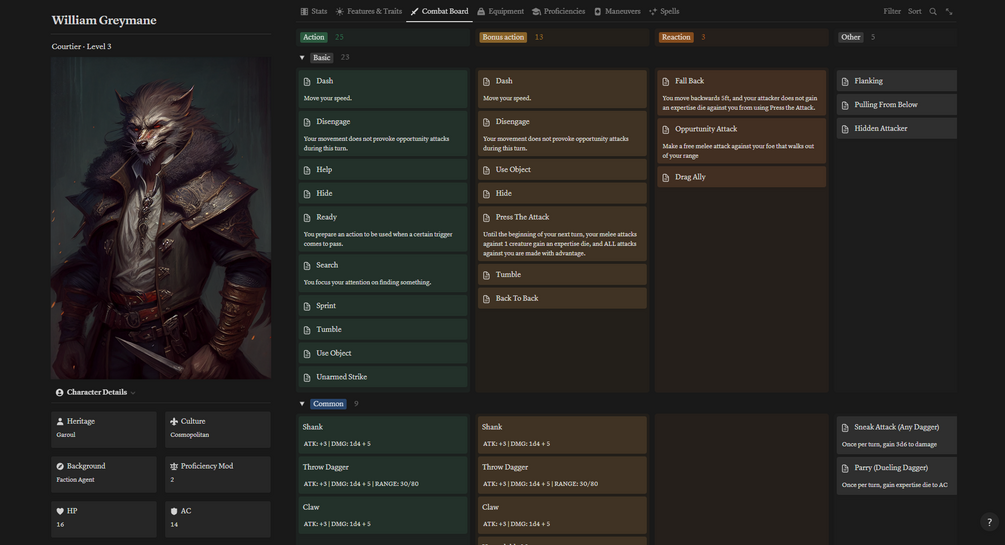This screenshot has height=545, width=1005.
Task: Click the Oppurtunity Attack page icon
Action: tap(666, 130)
